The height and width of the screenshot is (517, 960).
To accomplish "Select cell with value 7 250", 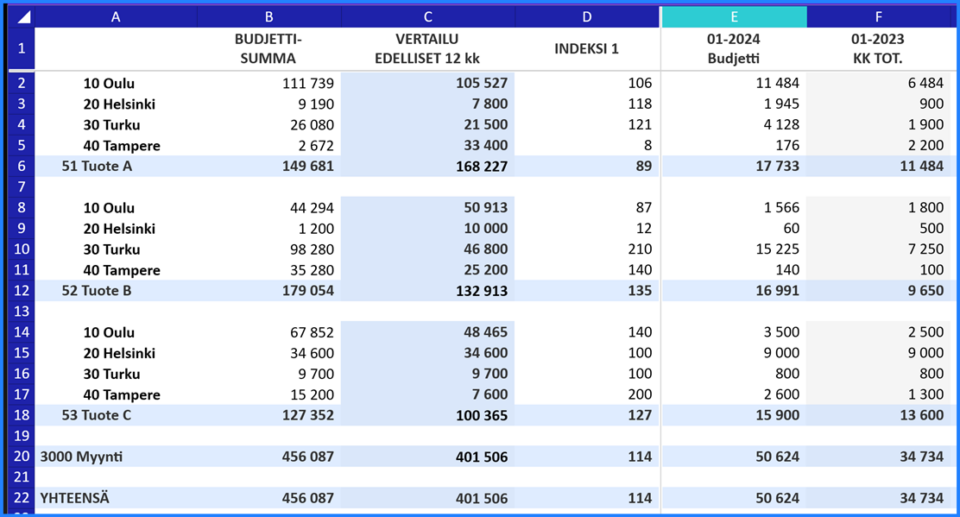I will pyautogui.click(x=879, y=249).
